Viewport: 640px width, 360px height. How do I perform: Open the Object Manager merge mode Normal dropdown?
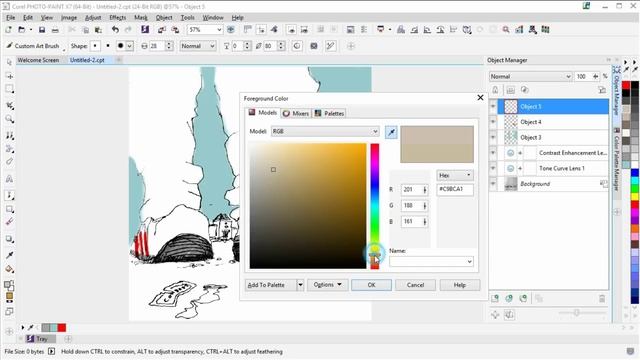[530, 76]
